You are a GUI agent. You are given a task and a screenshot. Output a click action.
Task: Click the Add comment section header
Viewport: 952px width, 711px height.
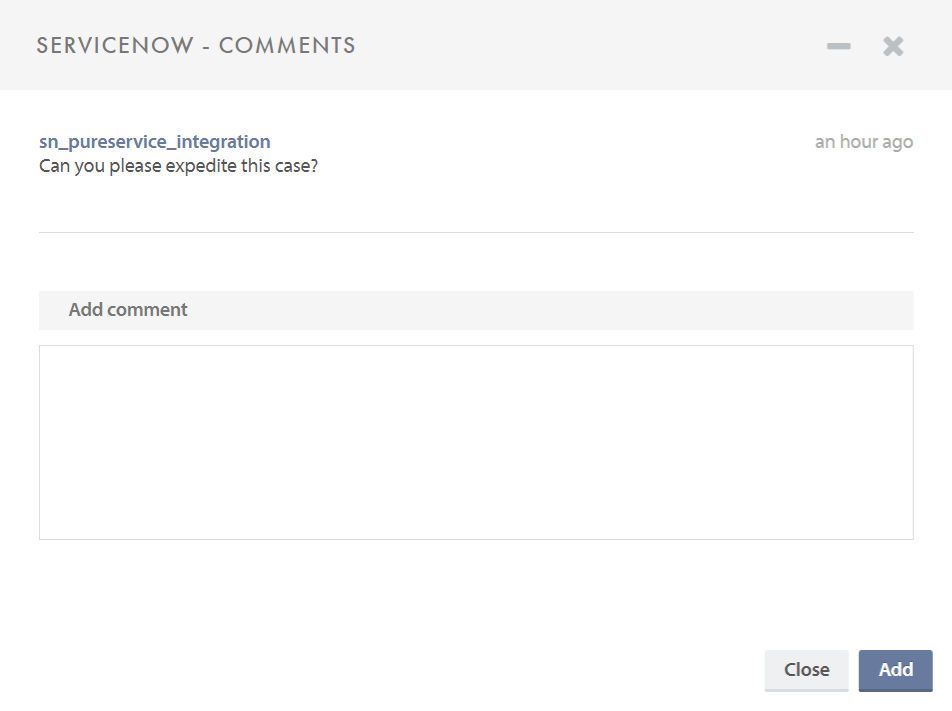[476, 310]
